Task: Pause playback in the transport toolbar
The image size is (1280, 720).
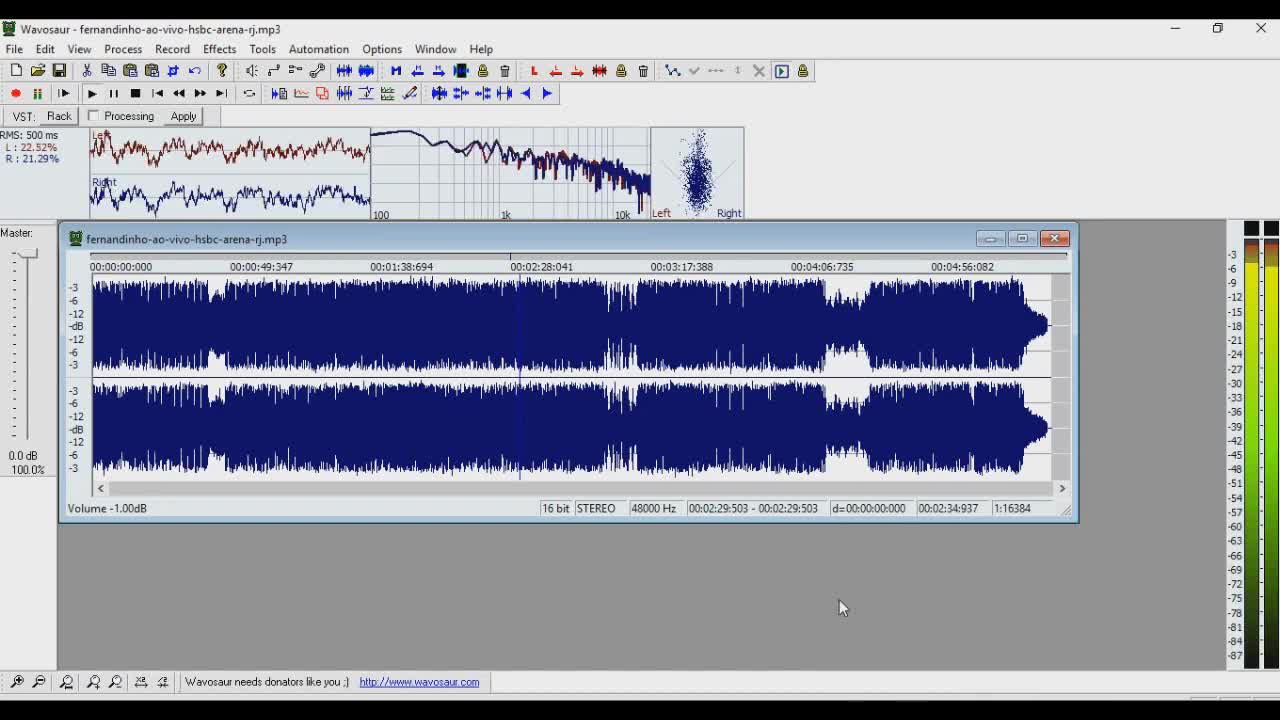Action: (113, 94)
